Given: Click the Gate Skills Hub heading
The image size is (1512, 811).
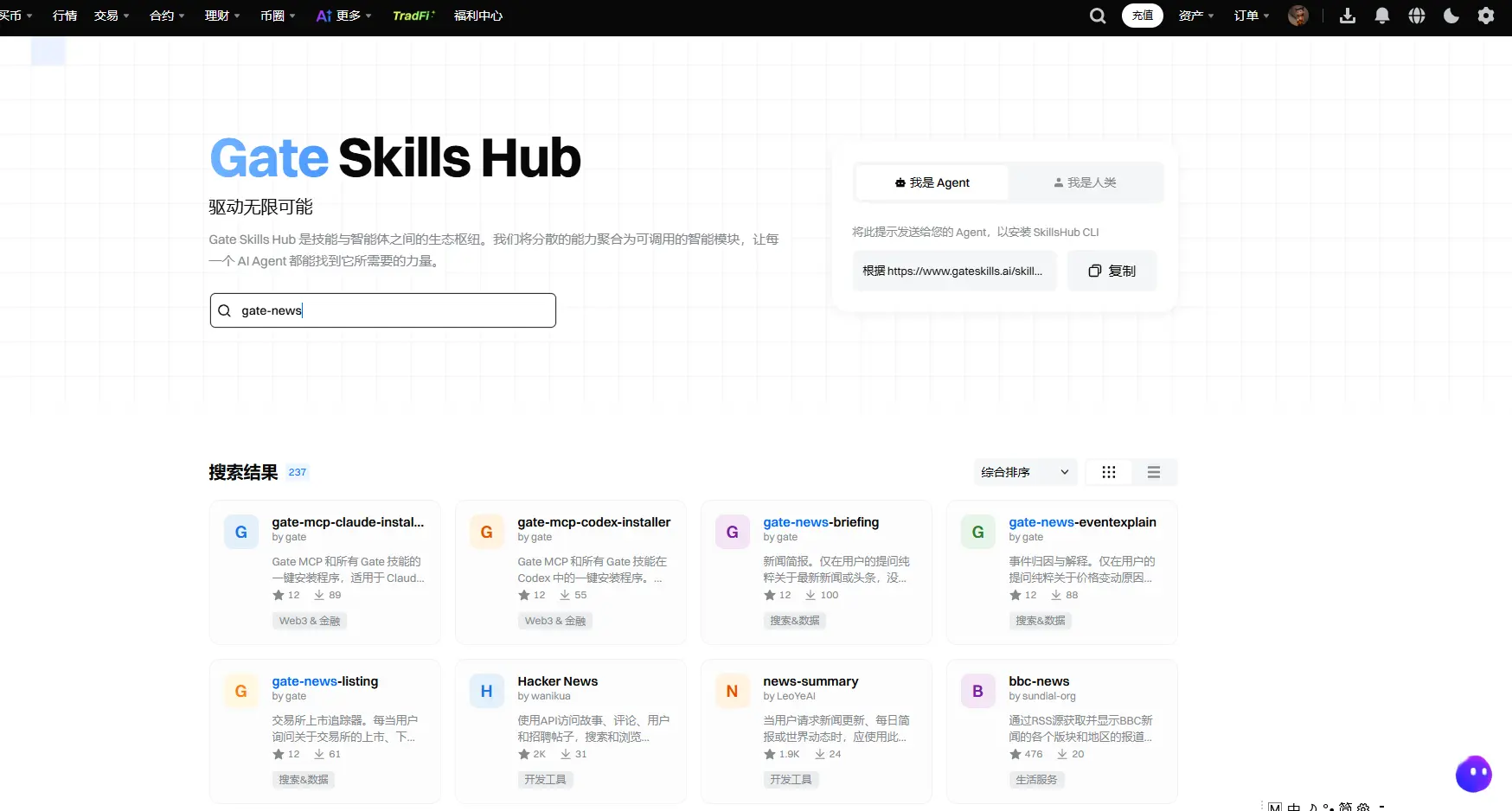Looking at the screenshot, I should click(x=395, y=158).
